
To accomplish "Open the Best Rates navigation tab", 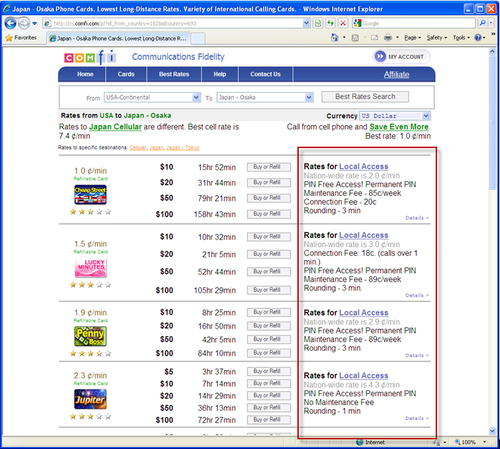I will [x=174, y=74].
